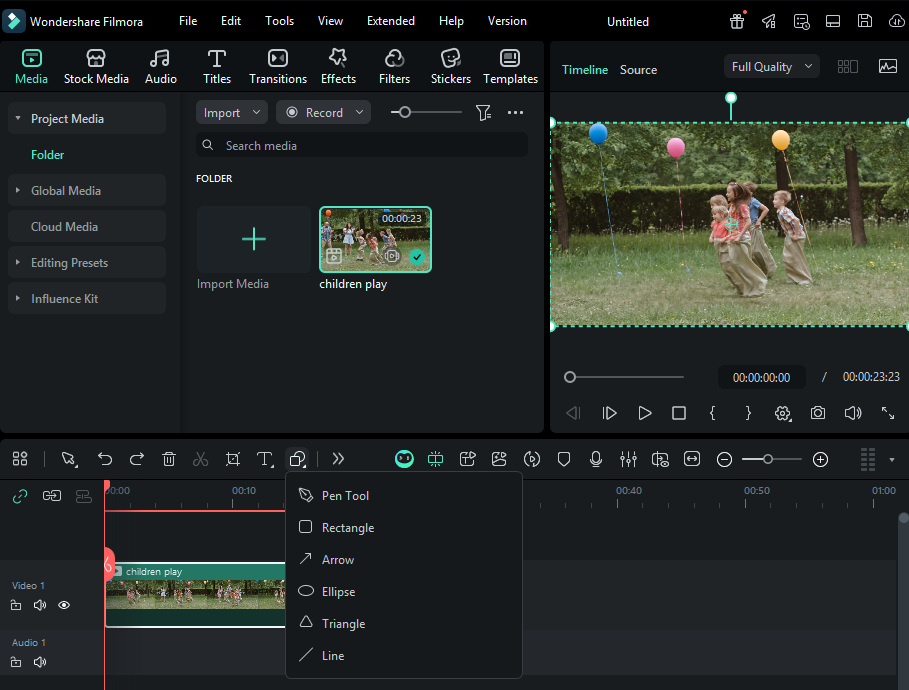Screen dimensions: 909x690
Task: Choose Ellipse from the shape dropdown
Action: pos(338,592)
